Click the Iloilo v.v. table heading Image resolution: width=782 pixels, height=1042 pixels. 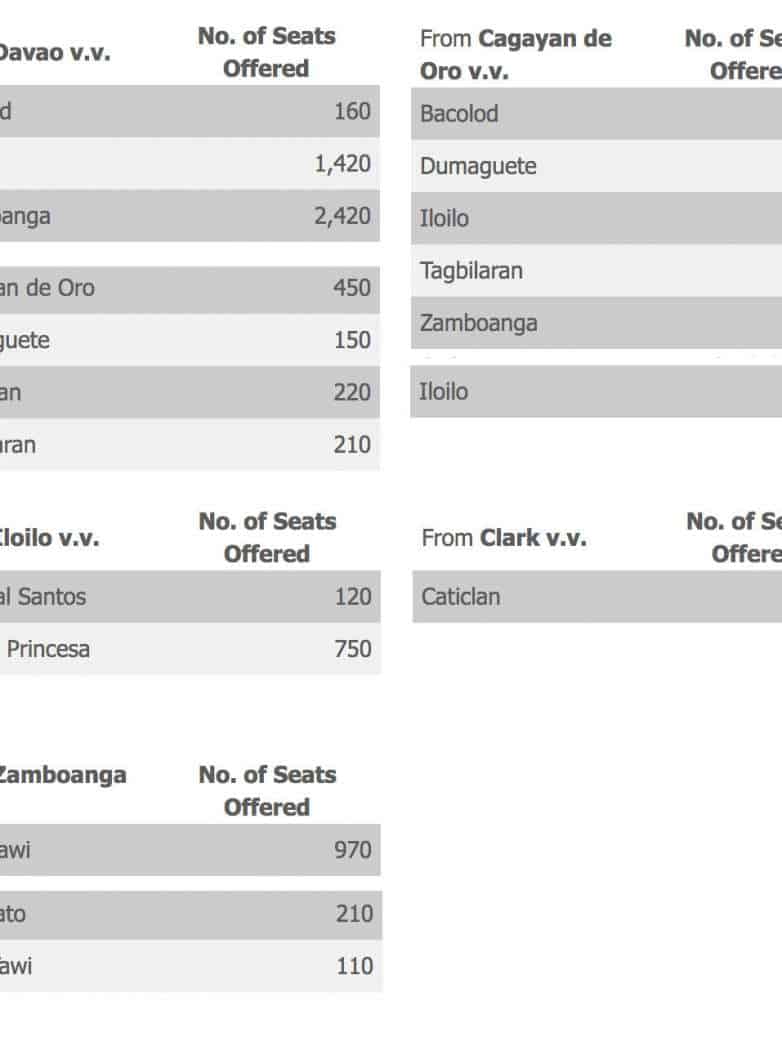click(x=48, y=538)
